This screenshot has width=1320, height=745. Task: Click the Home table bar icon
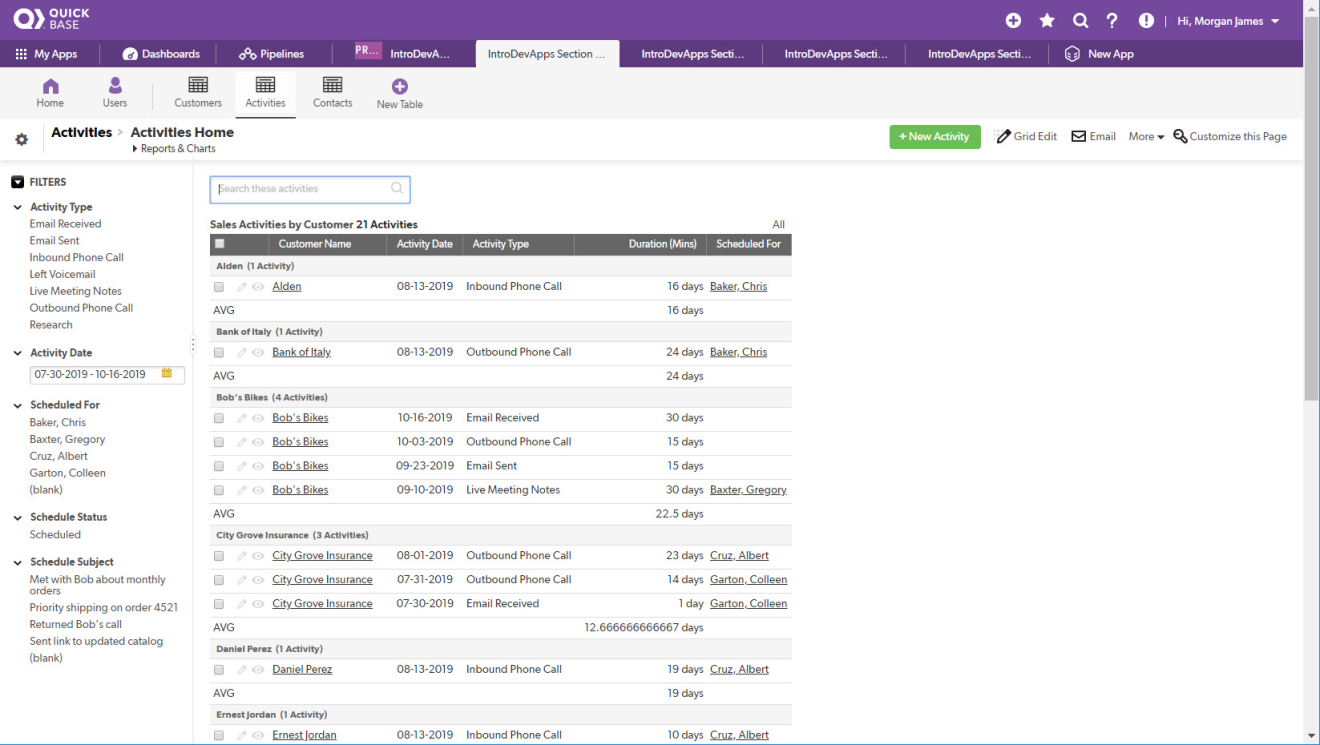pyautogui.click(x=50, y=87)
